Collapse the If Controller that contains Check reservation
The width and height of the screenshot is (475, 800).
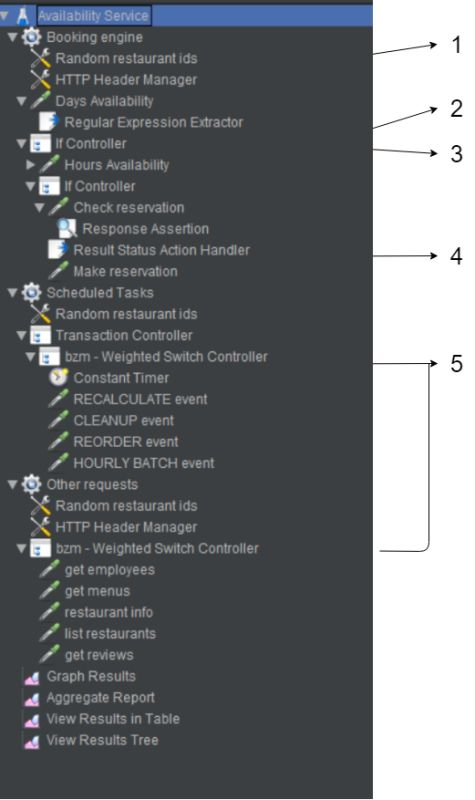(x=31, y=186)
